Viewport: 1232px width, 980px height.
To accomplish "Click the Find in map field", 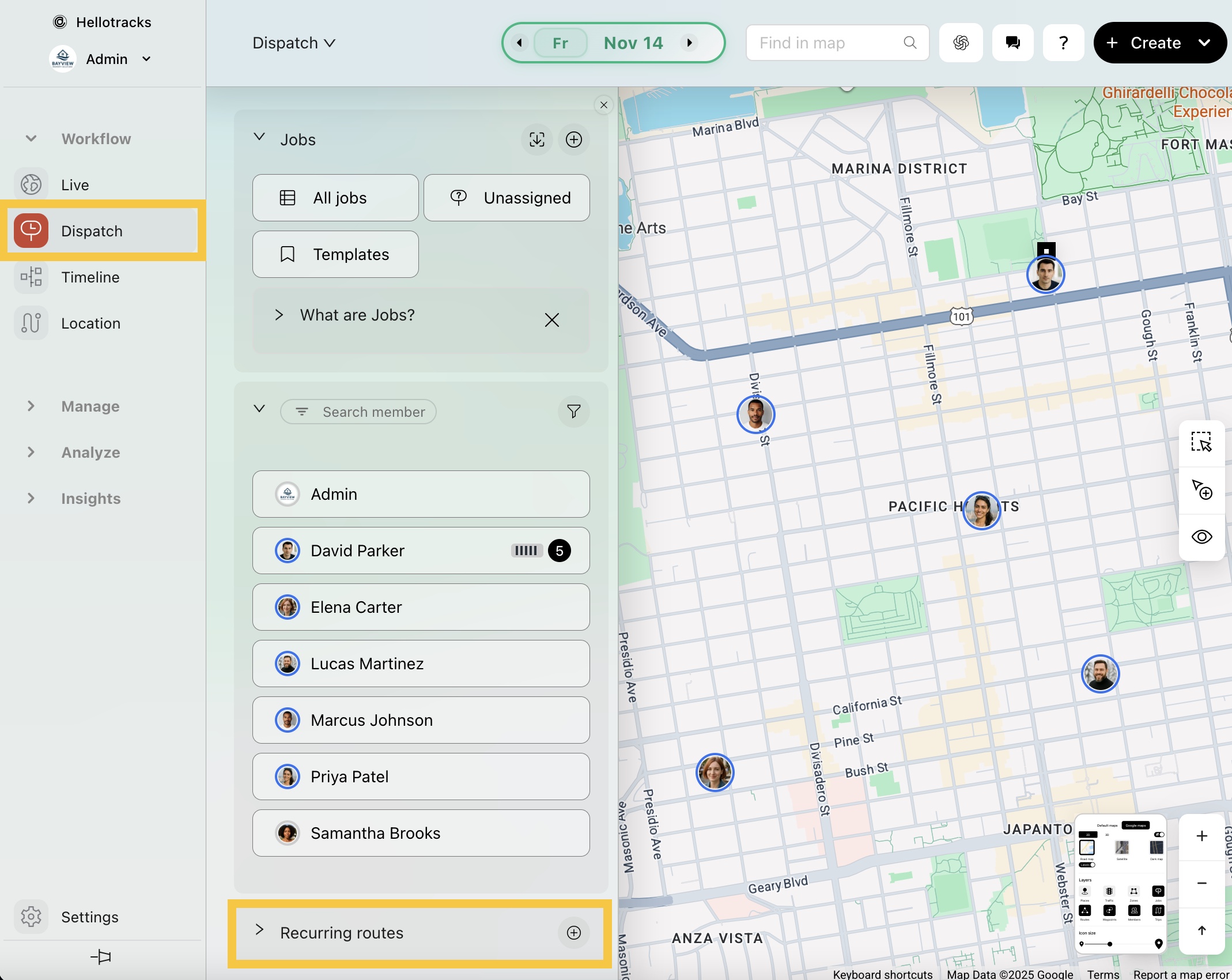I will coord(829,43).
